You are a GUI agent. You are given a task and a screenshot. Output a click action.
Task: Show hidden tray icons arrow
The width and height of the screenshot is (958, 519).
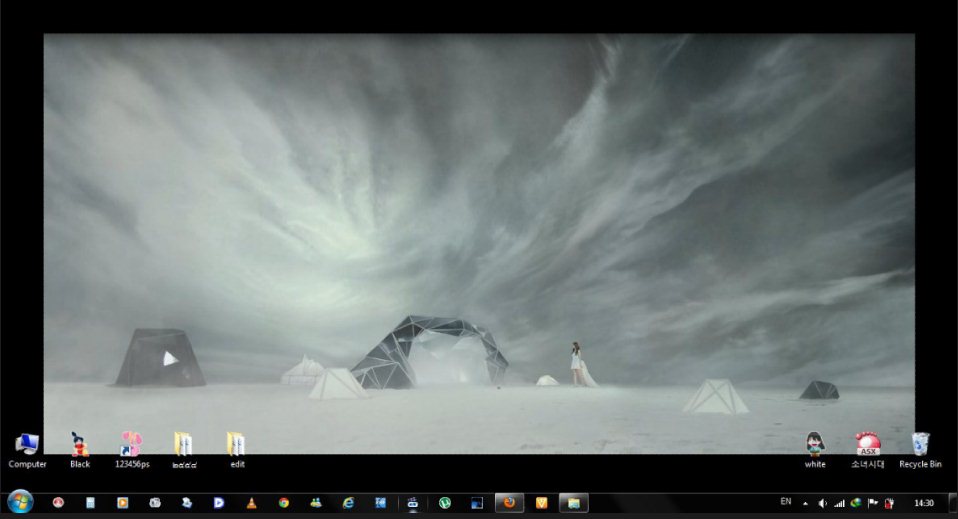[805, 504]
